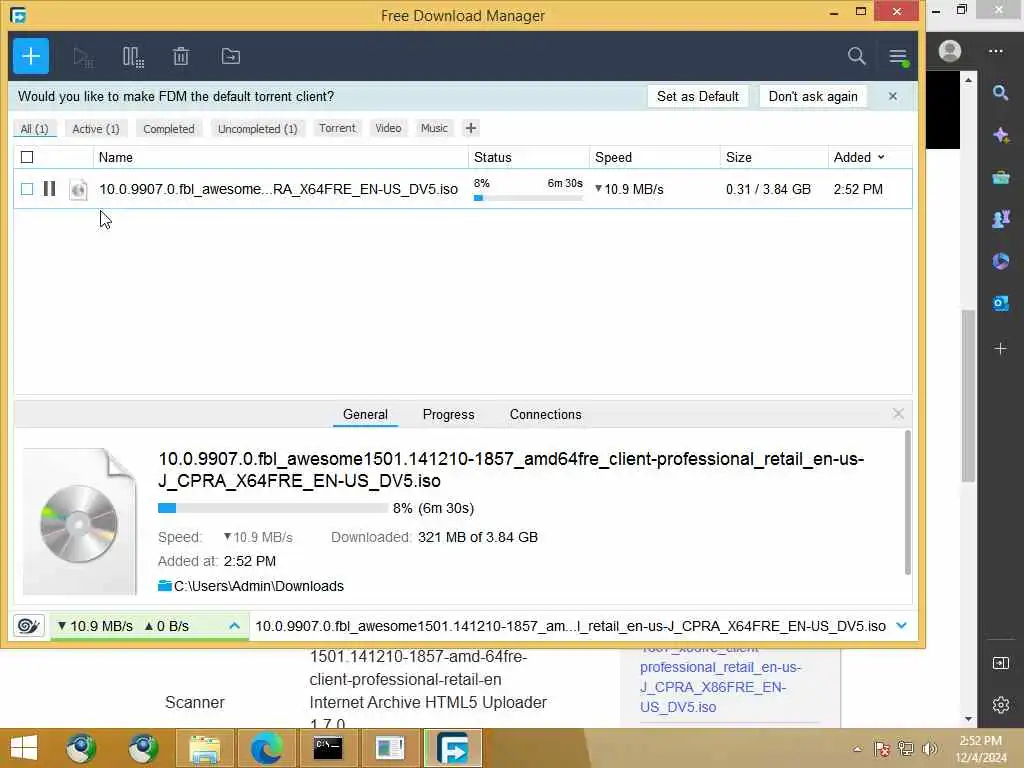Pause all downloads toolbar icon
Viewport: 1024px width, 768px height.
point(133,57)
